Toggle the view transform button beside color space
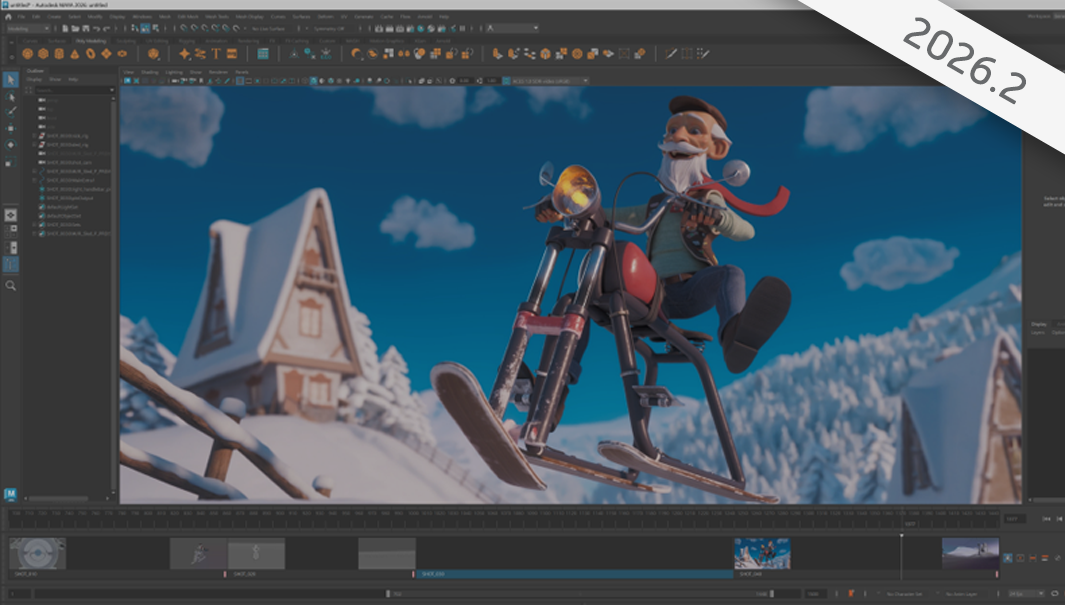This screenshot has height=605, width=1065. (506, 81)
